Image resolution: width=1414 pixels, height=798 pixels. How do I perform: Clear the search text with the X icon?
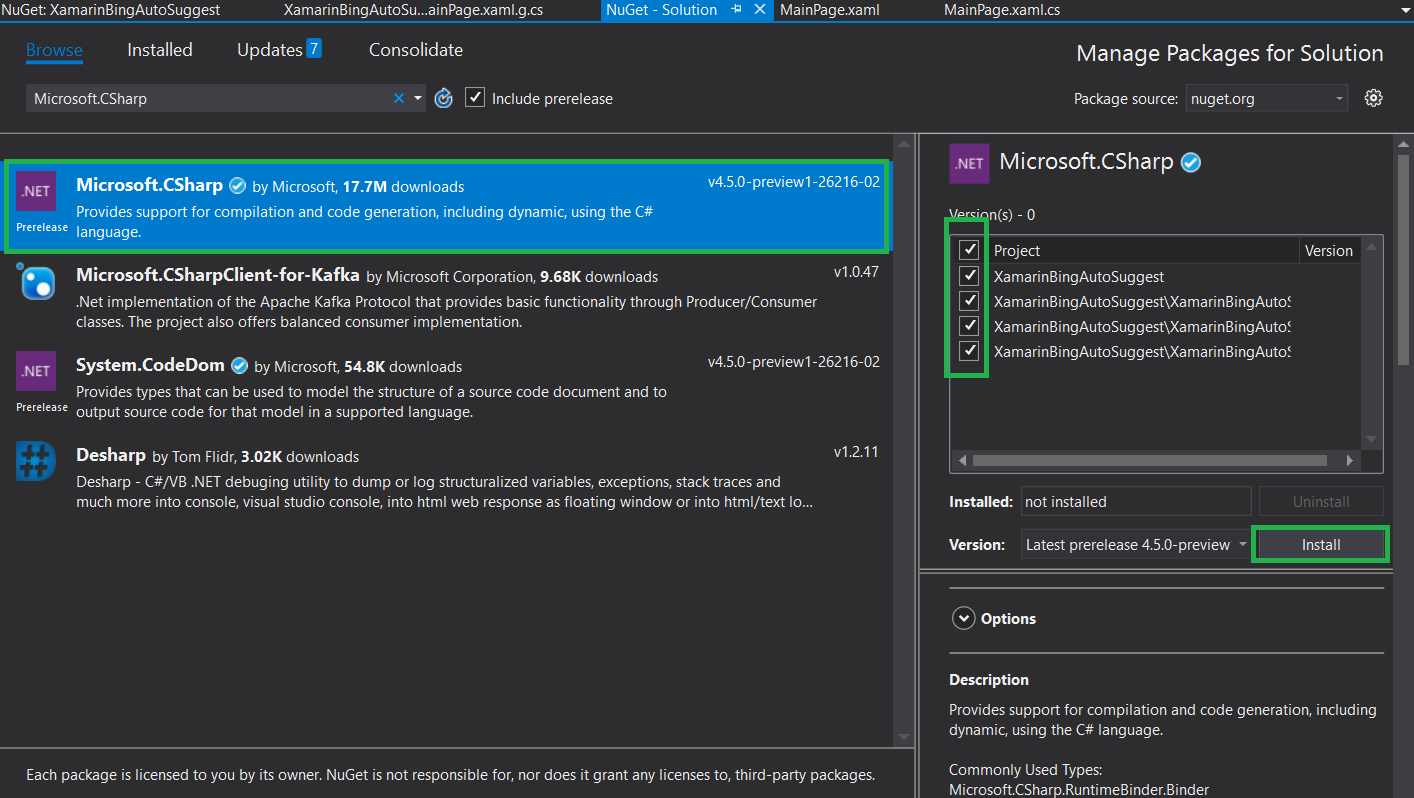[x=399, y=98]
